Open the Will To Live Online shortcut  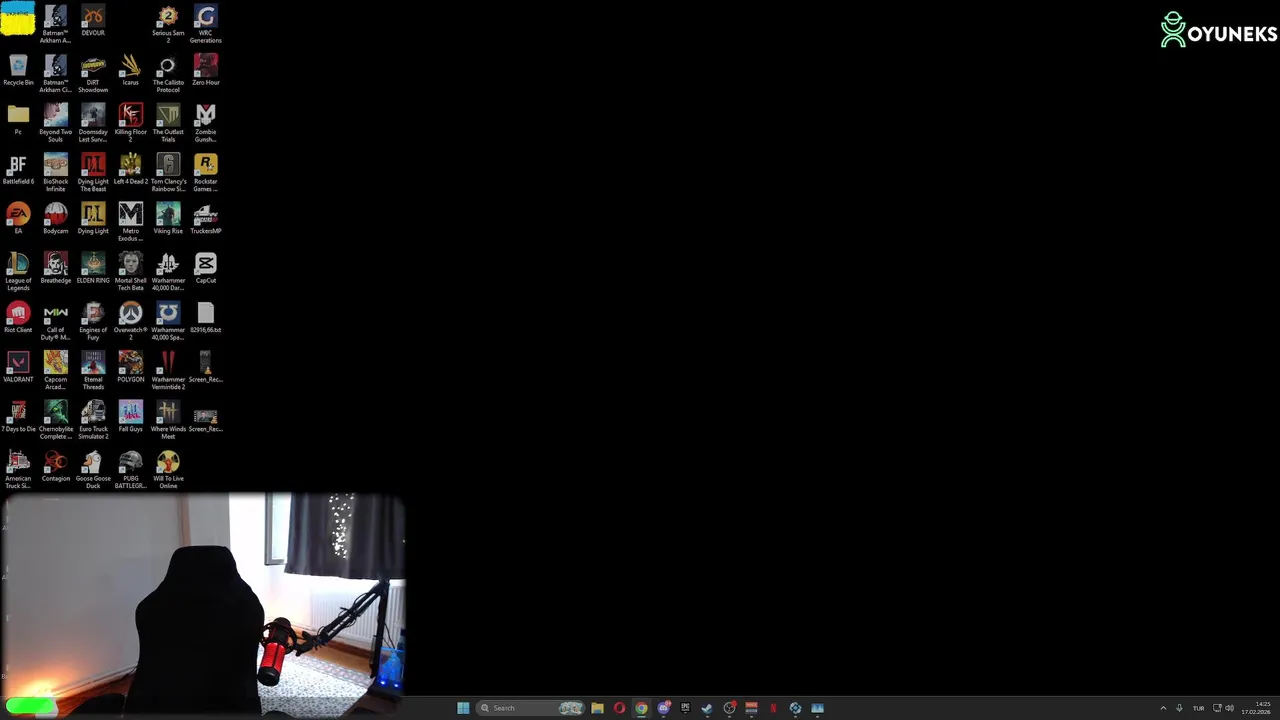pyautogui.click(x=168, y=469)
